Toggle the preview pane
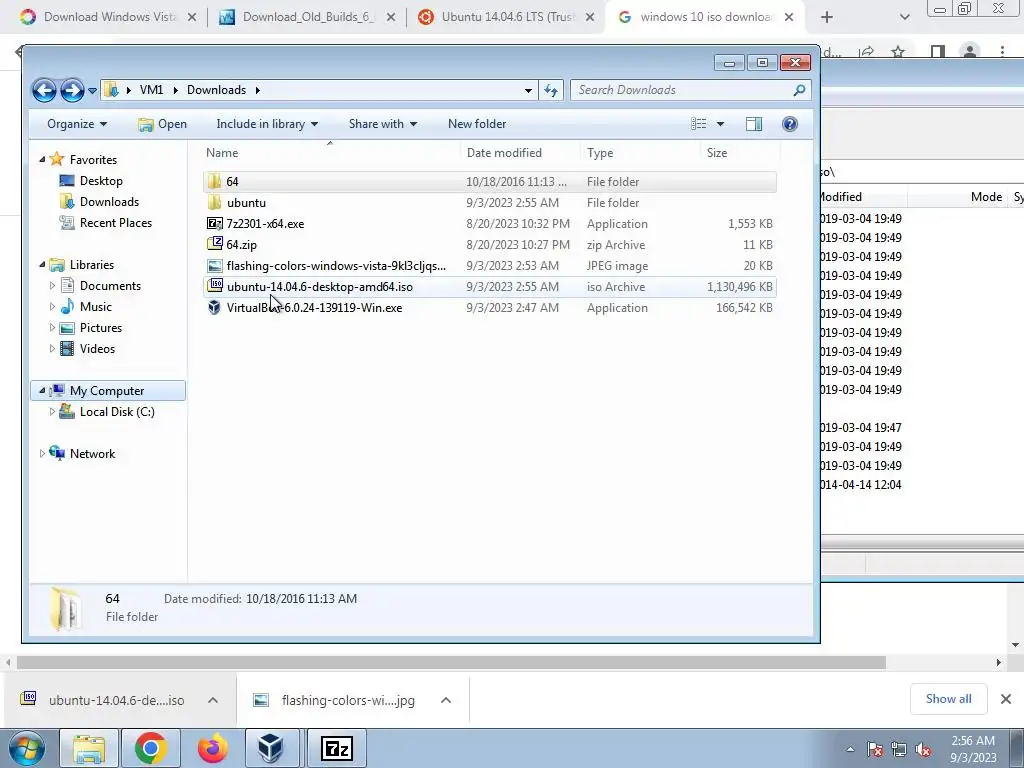1024x768 pixels. point(754,123)
